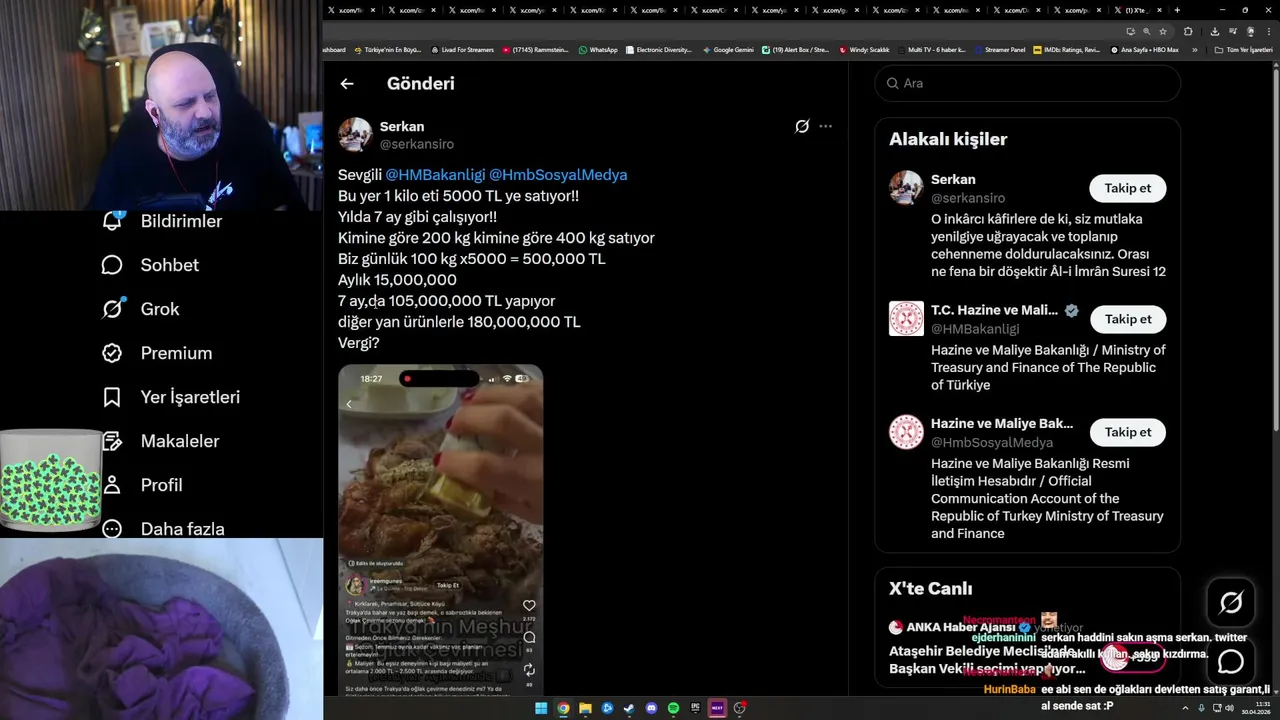The width and height of the screenshot is (1280, 720).
Task: Open Epic Games launcher from taskbar
Action: click(x=695, y=708)
